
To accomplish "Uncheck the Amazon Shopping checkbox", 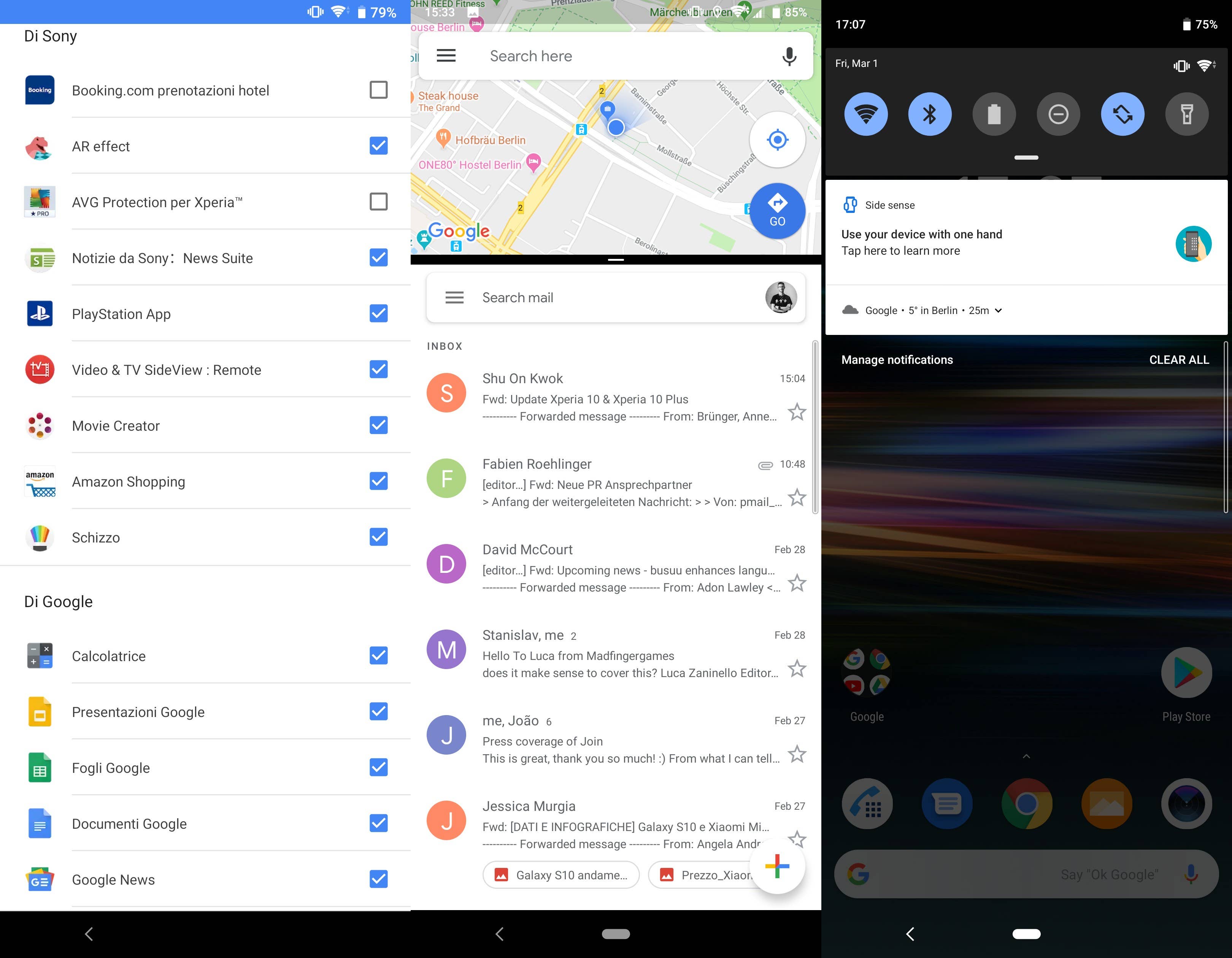I will (x=378, y=482).
